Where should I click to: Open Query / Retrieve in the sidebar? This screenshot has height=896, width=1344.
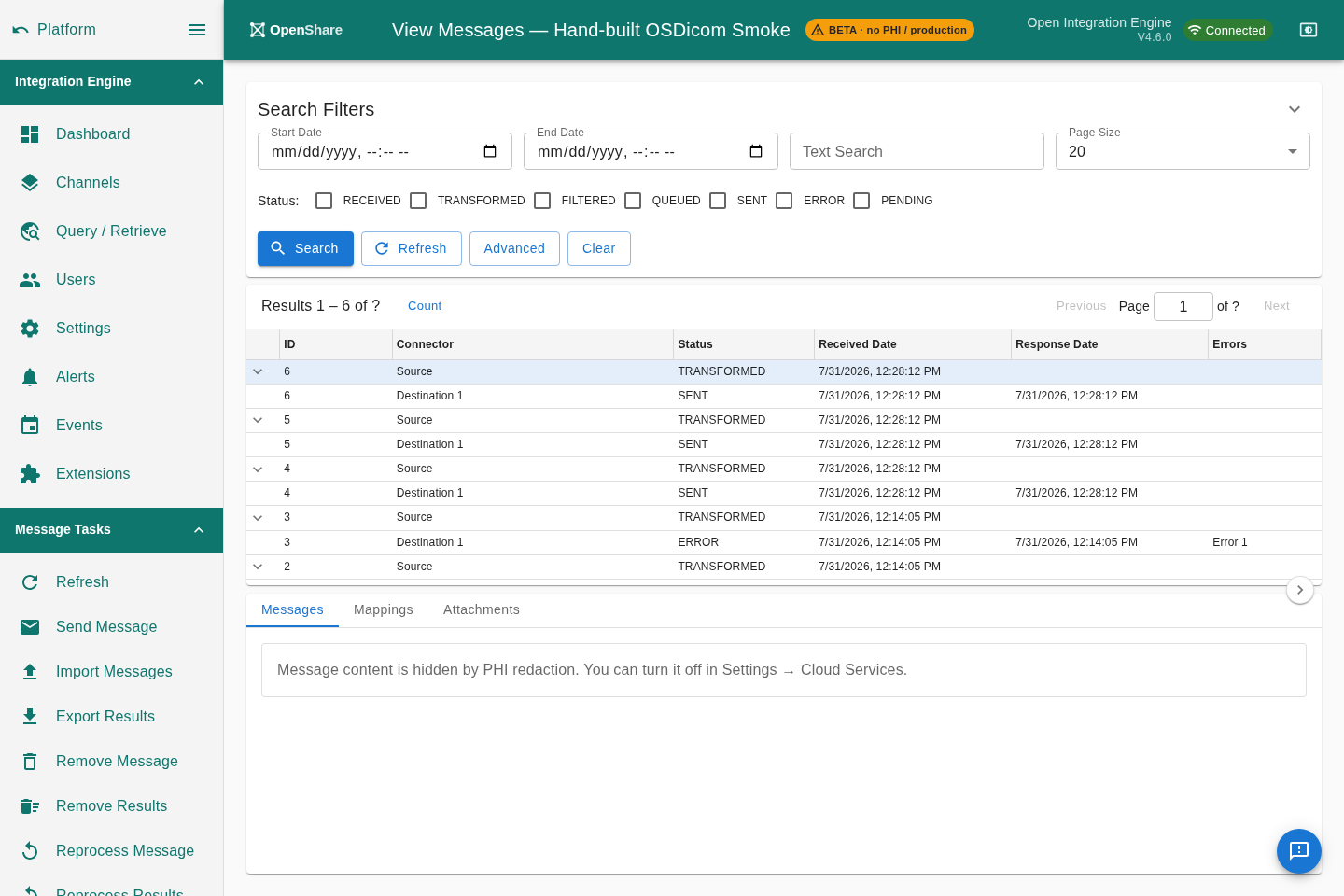(x=111, y=231)
